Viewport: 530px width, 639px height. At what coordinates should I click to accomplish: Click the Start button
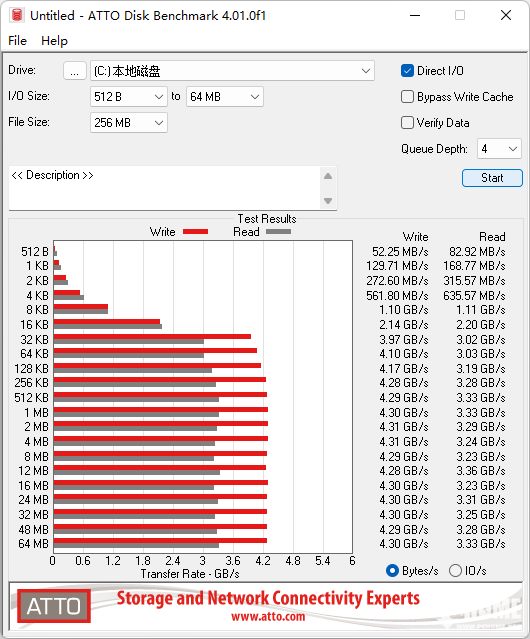coord(492,178)
